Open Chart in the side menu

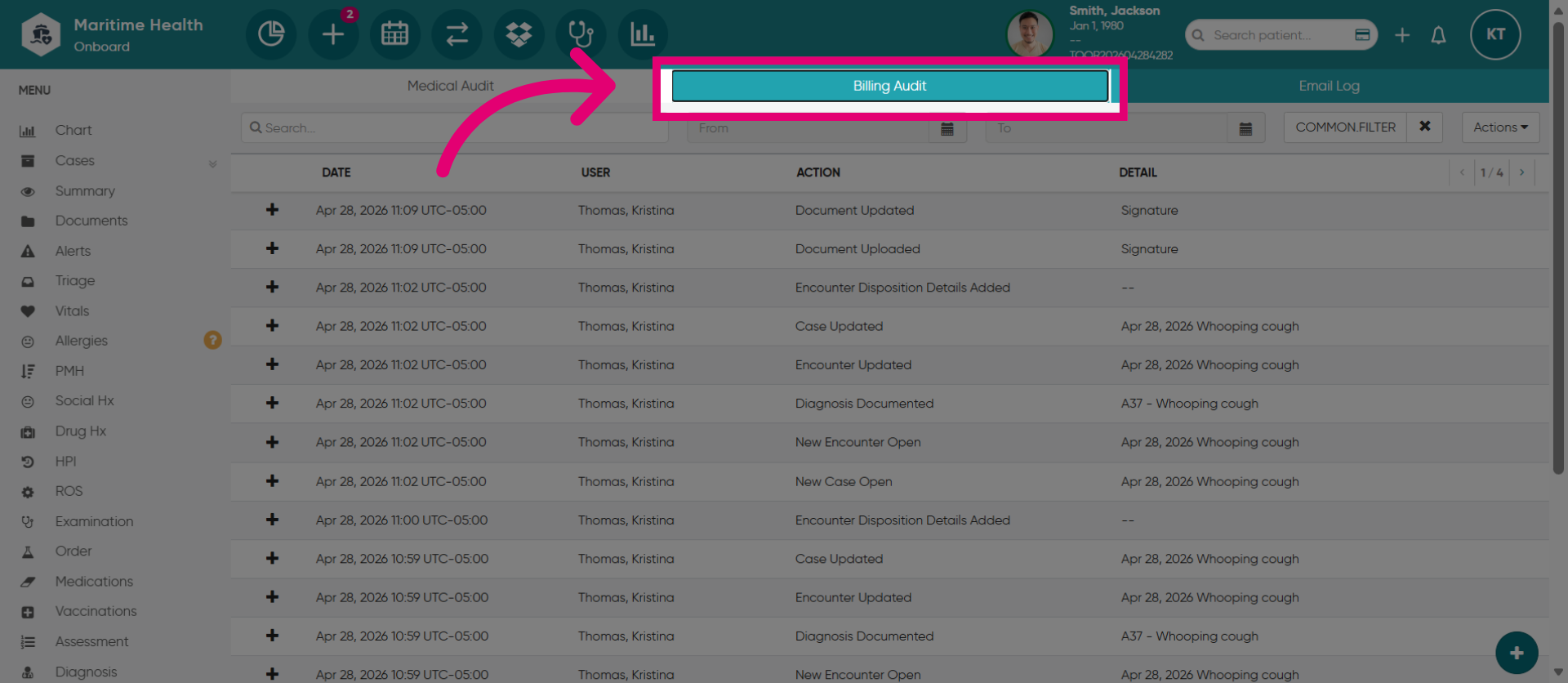73,131
